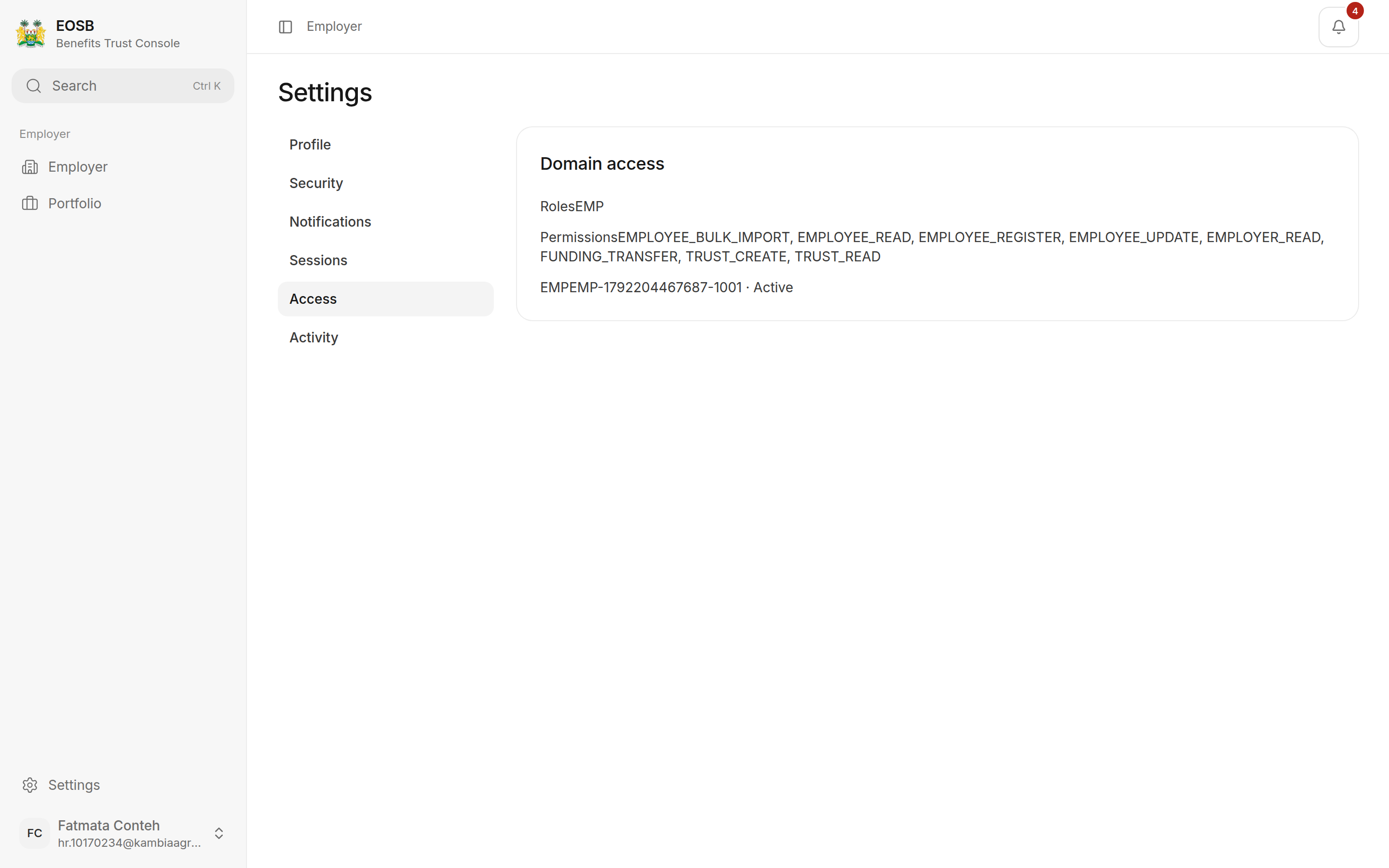The width and height of the screenshot is (1389, 868).
Task: Click the FC avatar badge
Action: (x=34, y=833)
